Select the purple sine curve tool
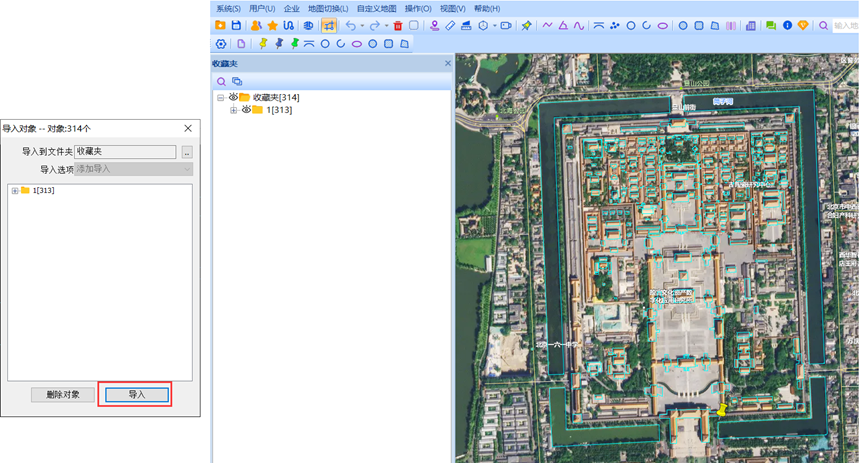The image size is (861, 463). [x=579, y=25]
